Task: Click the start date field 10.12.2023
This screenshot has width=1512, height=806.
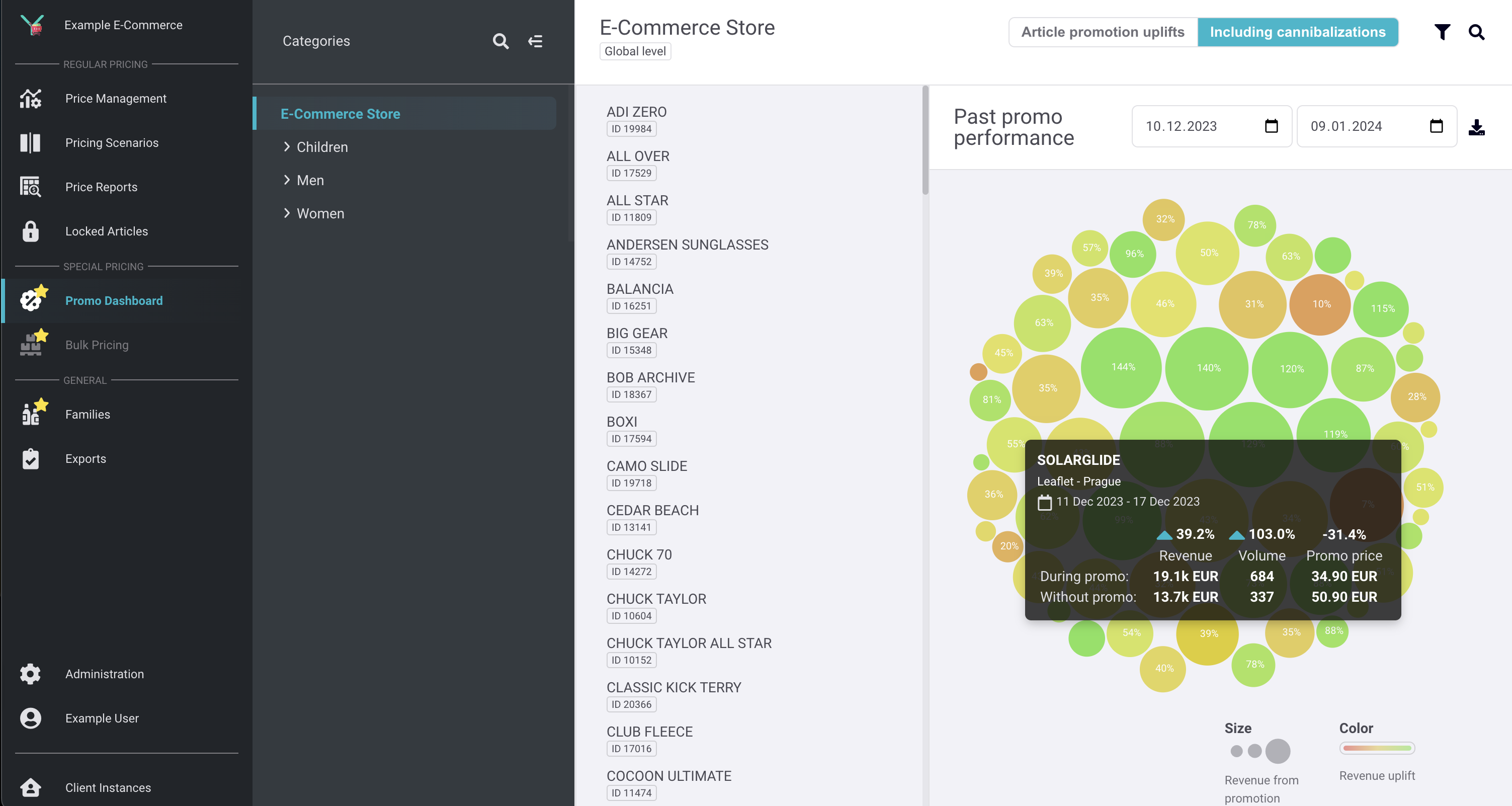Action: (x=1212, y=126)
